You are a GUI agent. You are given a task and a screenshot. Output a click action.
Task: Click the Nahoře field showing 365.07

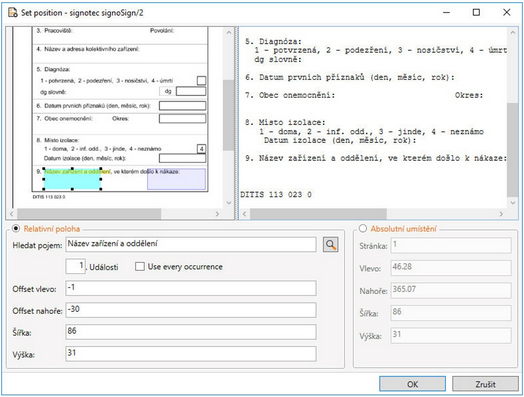point(451,290)
